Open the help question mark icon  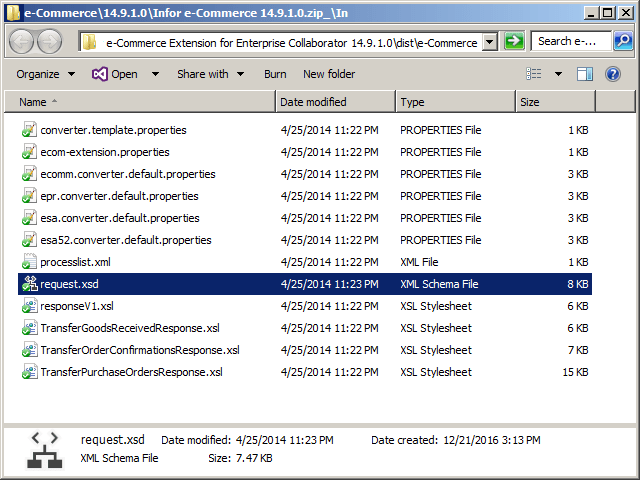pyautogui.click(x=612, y=74)
